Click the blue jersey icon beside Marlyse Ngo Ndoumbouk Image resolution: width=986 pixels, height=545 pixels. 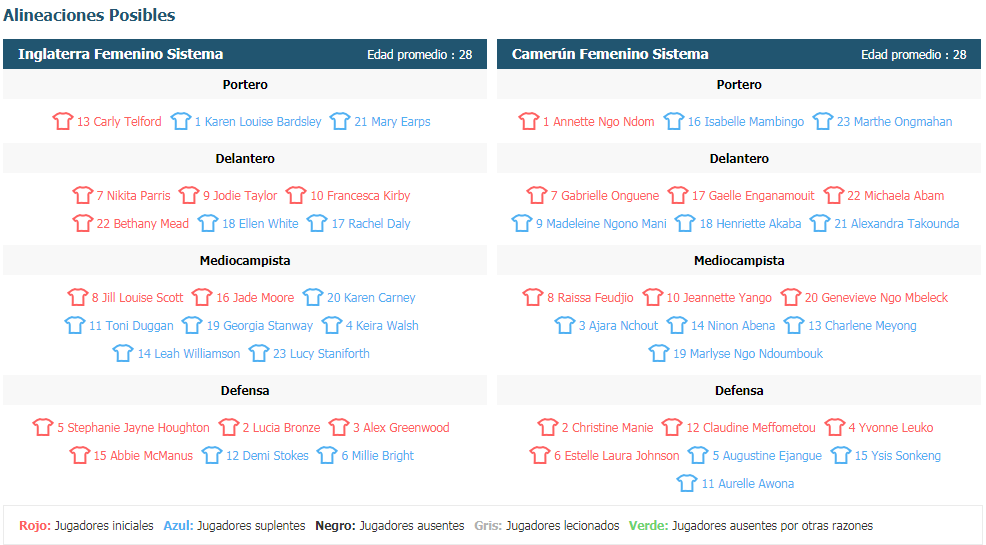click(x=659, y=354)
